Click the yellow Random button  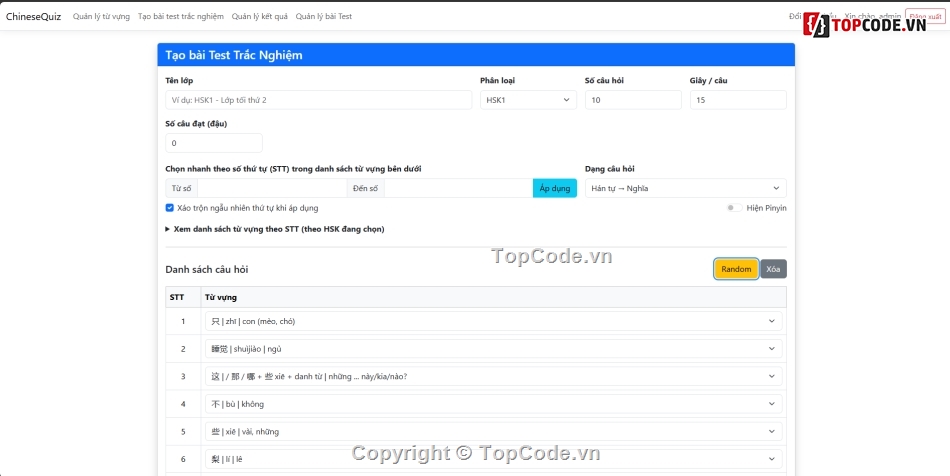(x=736, y=269)
